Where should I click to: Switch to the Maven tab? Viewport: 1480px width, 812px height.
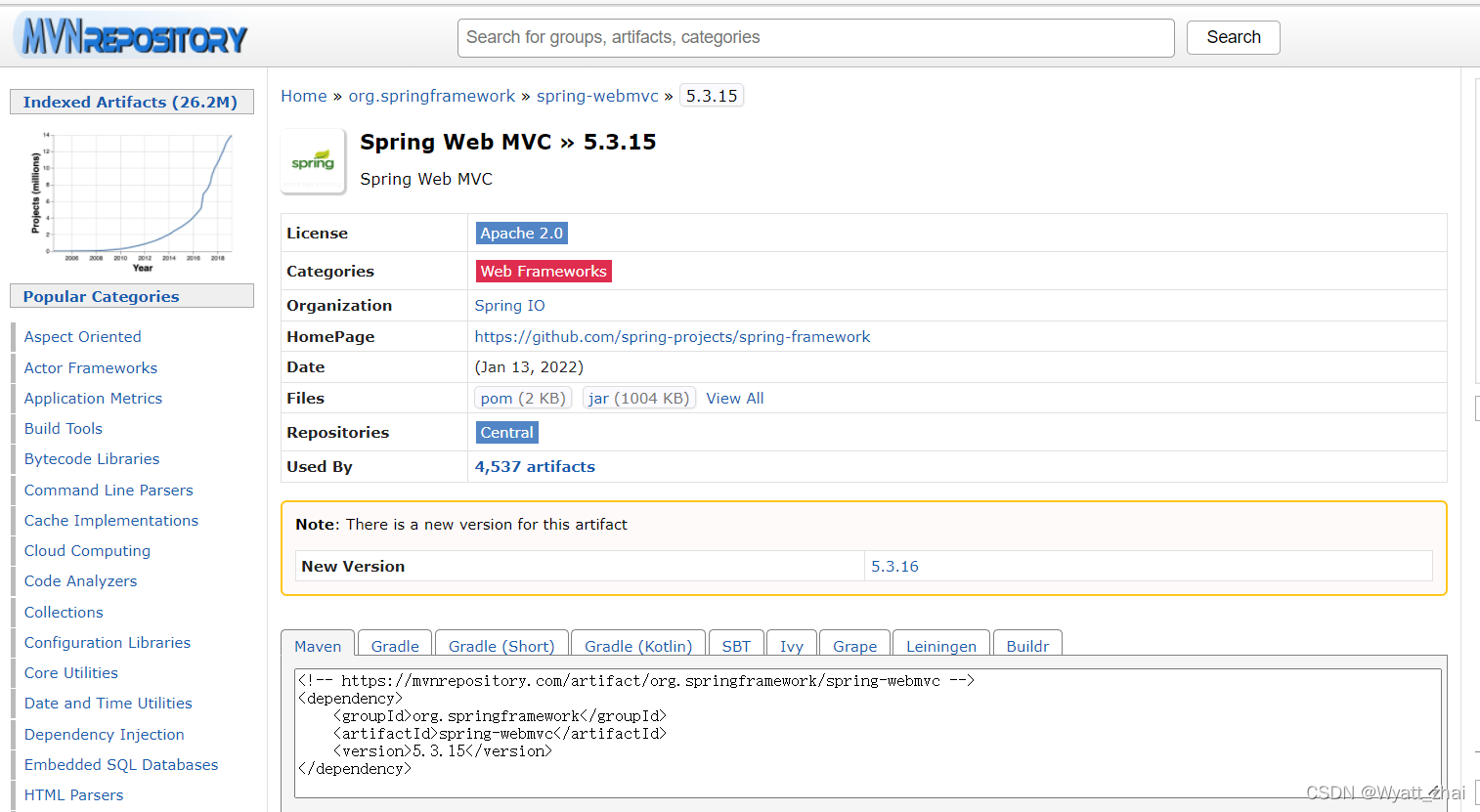coord(318,646)
